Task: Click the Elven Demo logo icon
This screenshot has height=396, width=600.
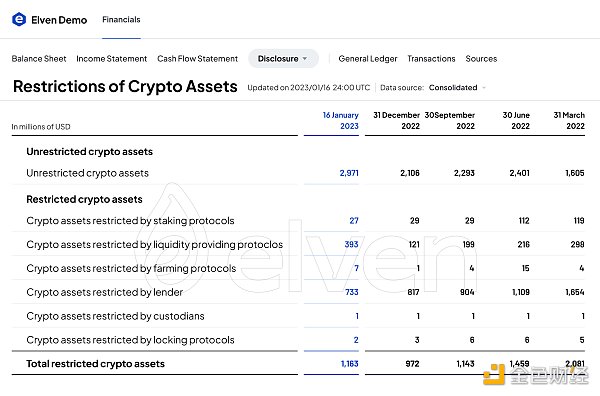Action: (19, 19)
